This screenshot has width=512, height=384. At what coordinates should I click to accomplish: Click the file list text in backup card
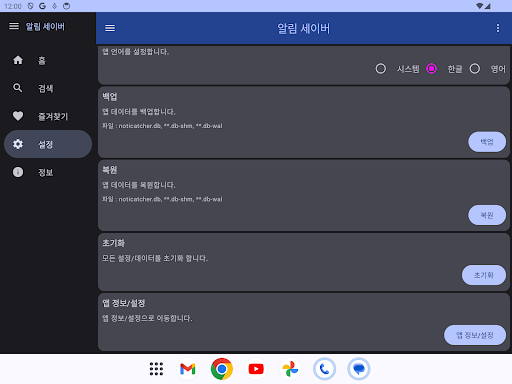click(162, 126)
